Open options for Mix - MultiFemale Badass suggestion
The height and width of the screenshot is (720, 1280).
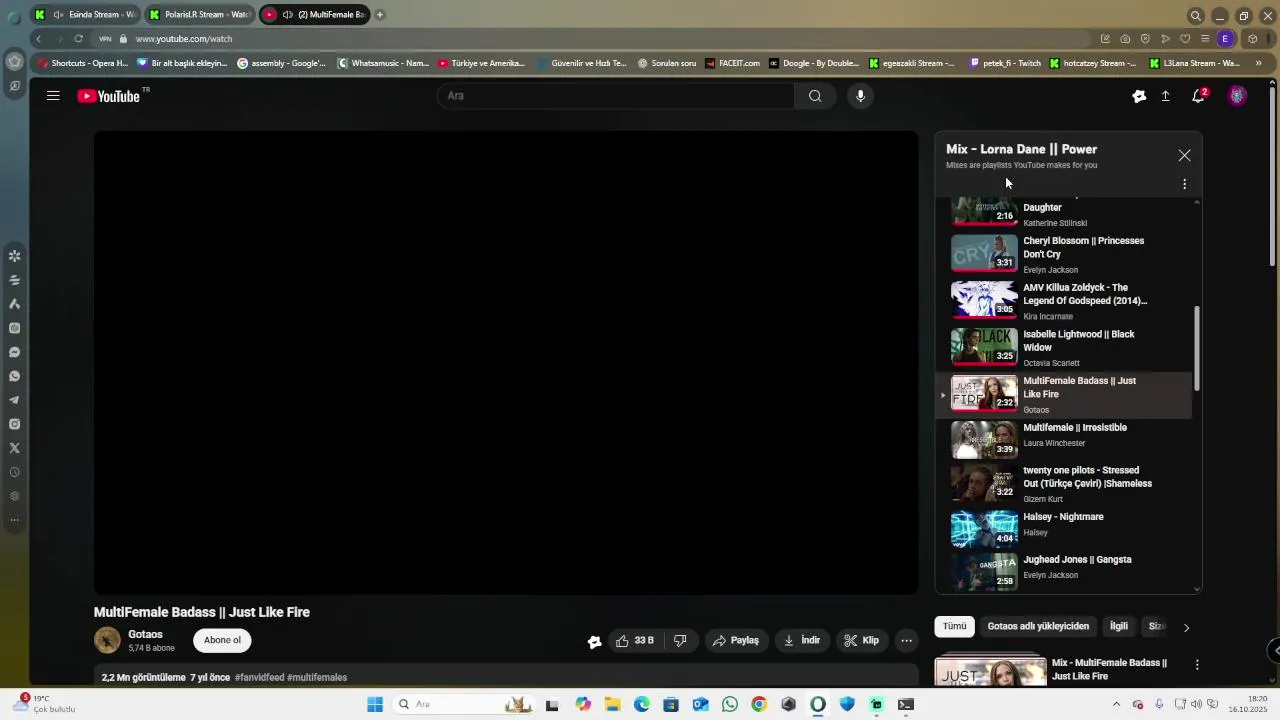[x=1197, y=664]
